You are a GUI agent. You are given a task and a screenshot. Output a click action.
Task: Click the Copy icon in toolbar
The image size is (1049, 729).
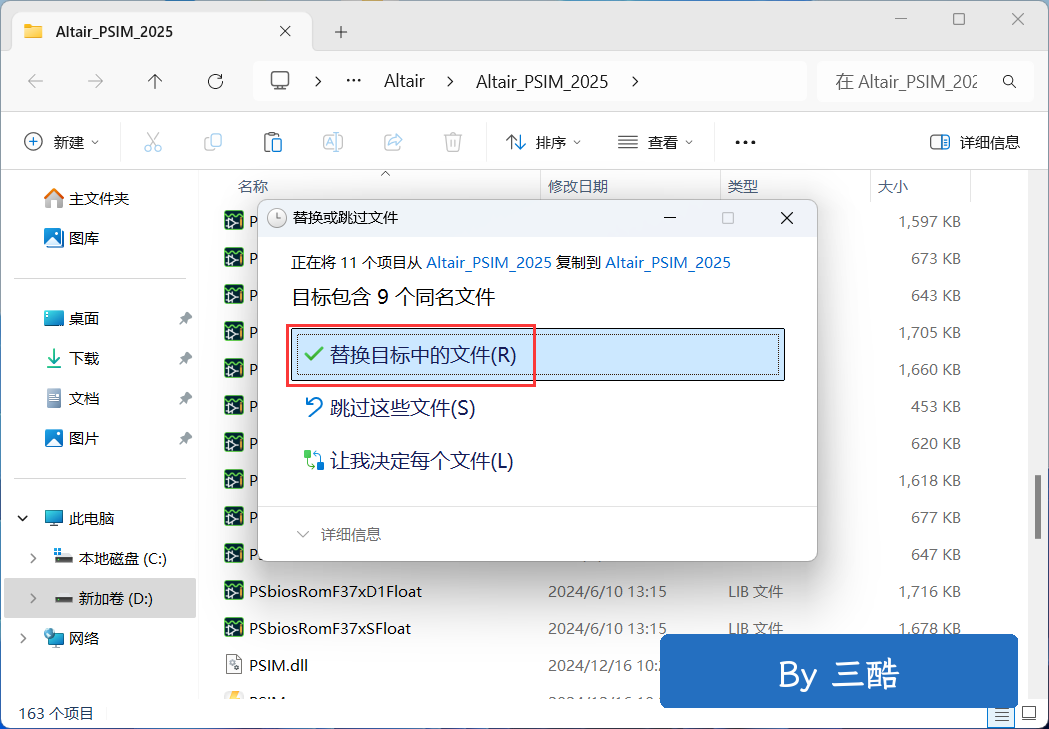coord(213,142)
